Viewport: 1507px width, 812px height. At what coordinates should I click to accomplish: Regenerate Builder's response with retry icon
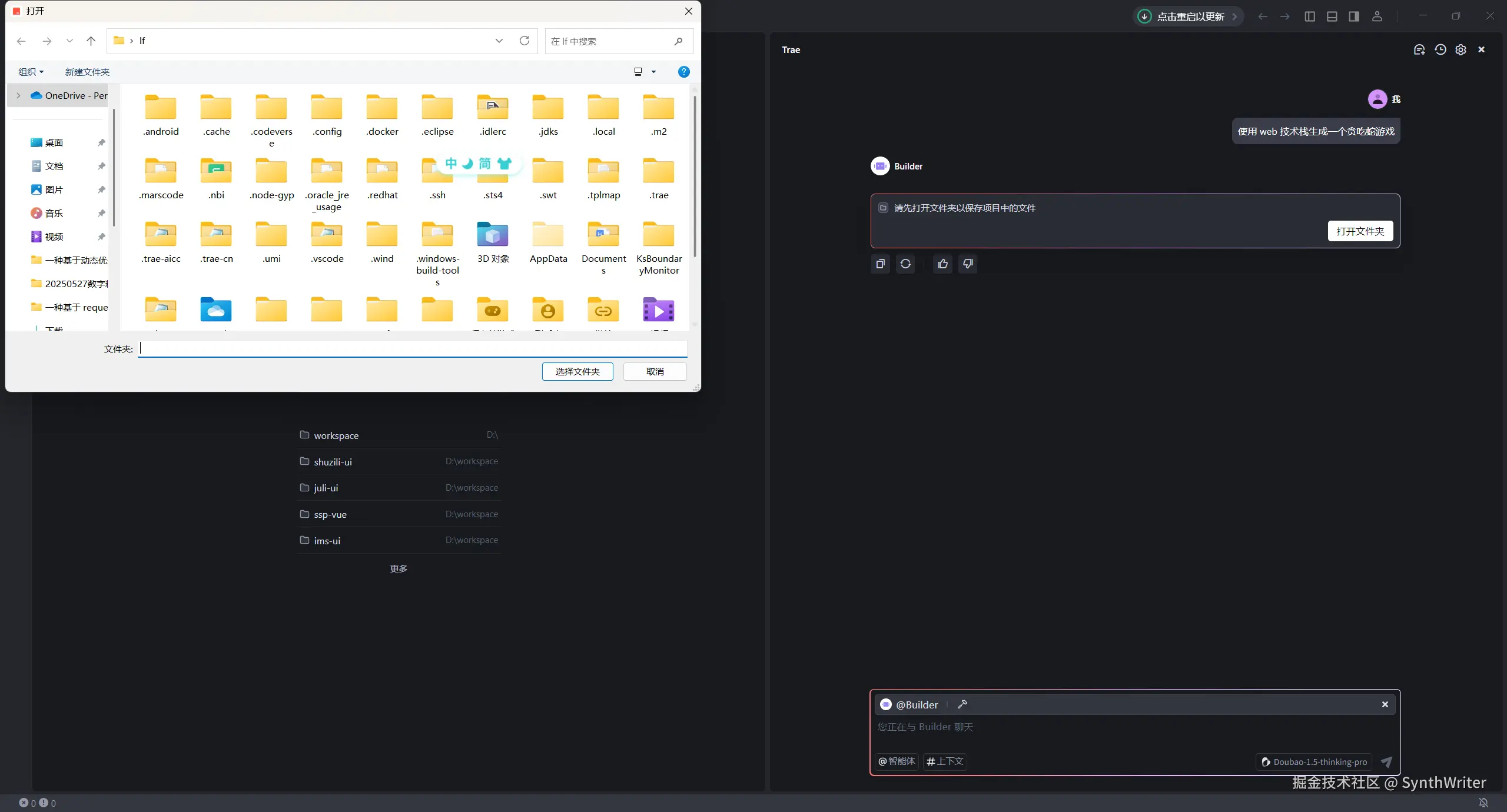point(905,264)
